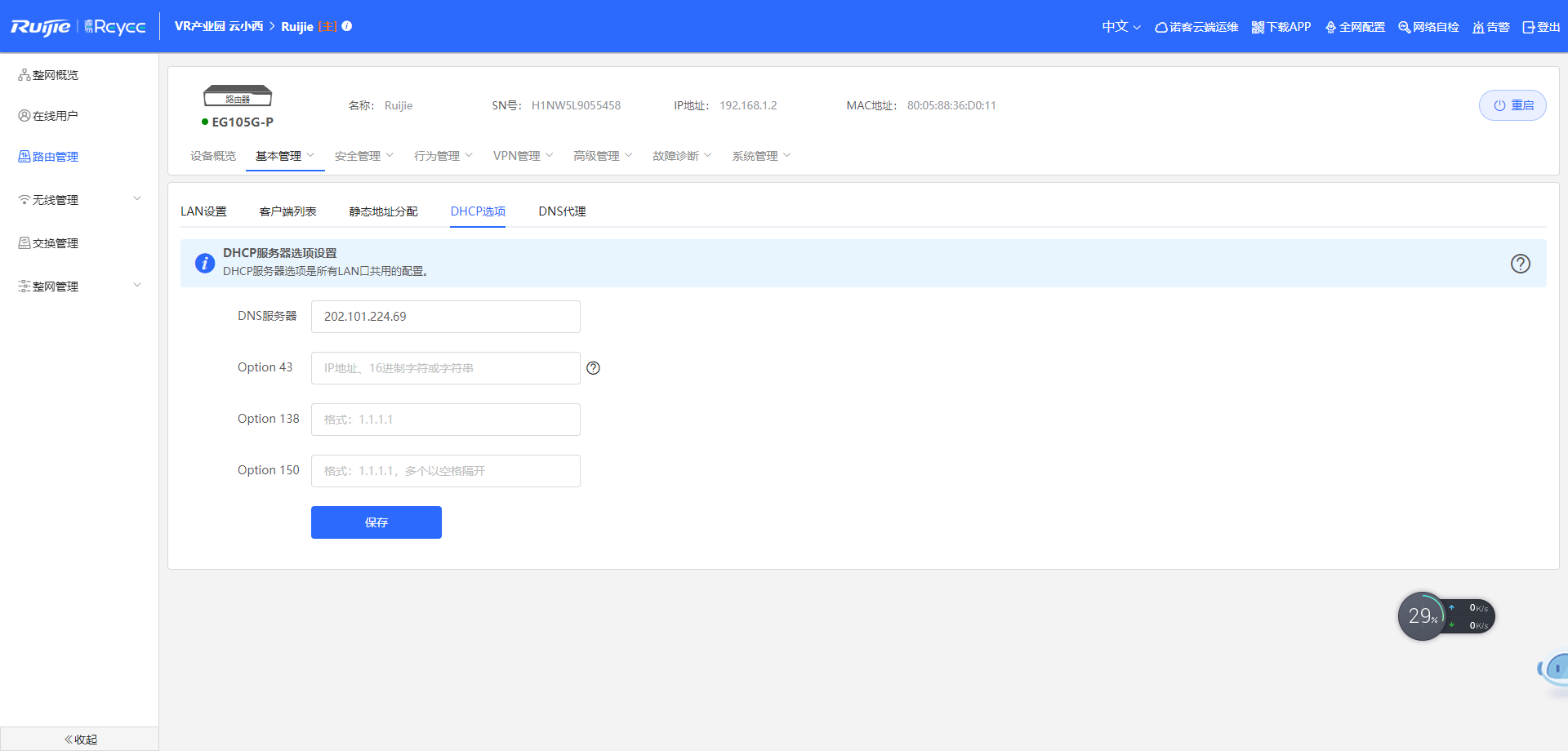The image size is (1568, 751).
Task: Expand the 整网管理 sidebar section
Action: click(x=79, y=287)
